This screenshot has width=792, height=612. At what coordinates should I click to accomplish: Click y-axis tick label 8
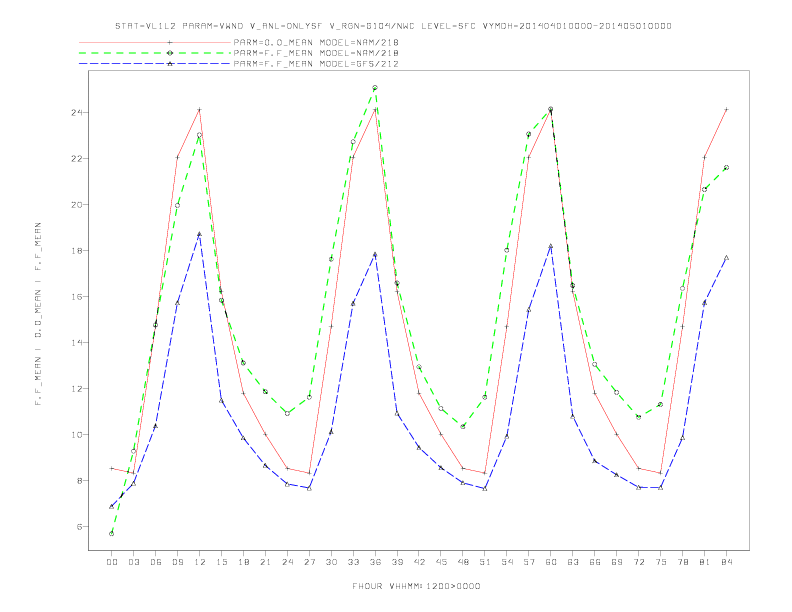[x=80, y=481]
